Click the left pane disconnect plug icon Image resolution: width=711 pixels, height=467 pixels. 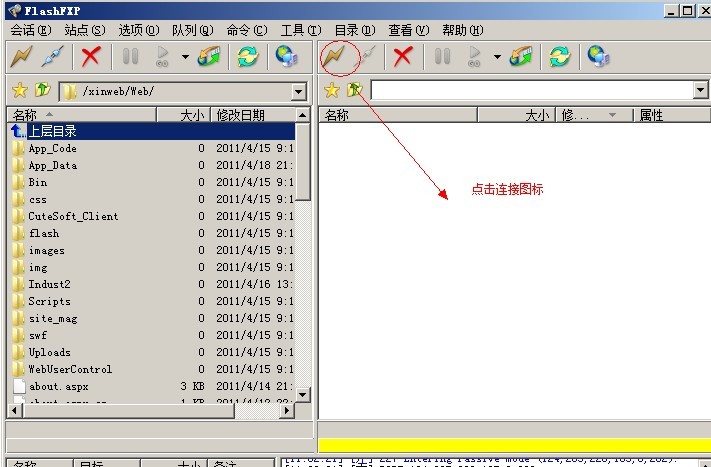point(53,57)
